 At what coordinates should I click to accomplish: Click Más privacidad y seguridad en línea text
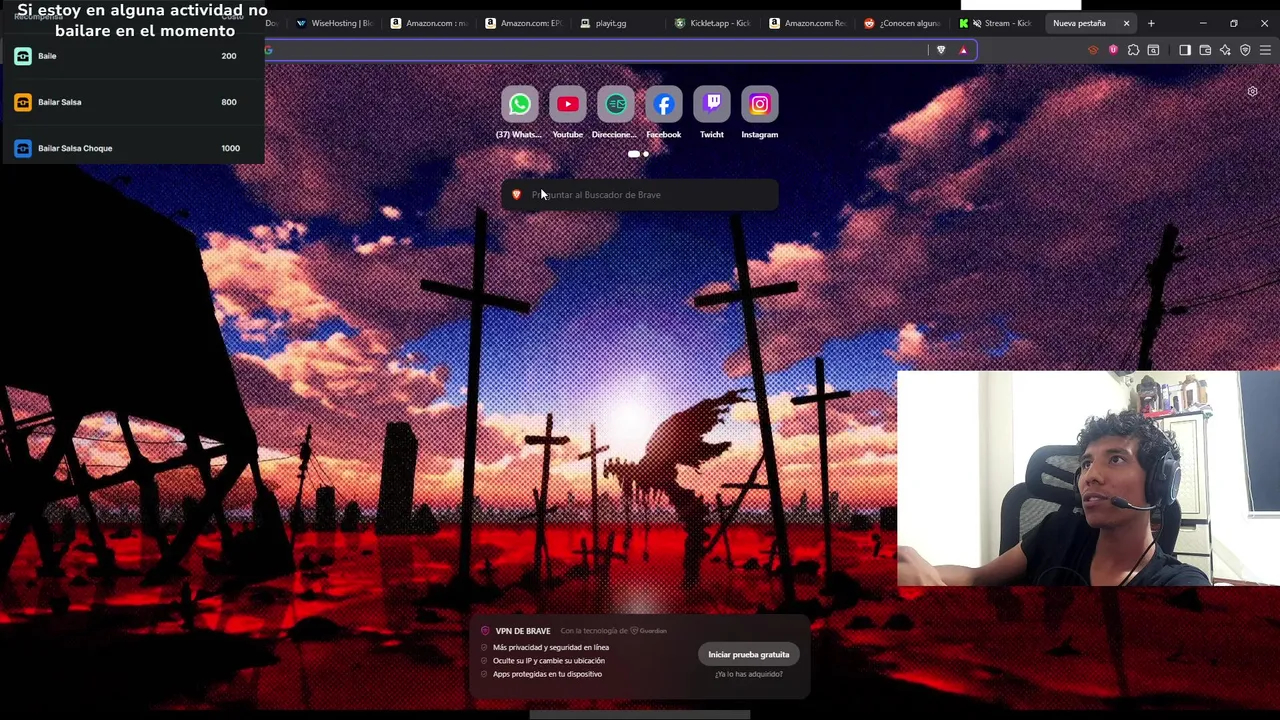(550, 648)
